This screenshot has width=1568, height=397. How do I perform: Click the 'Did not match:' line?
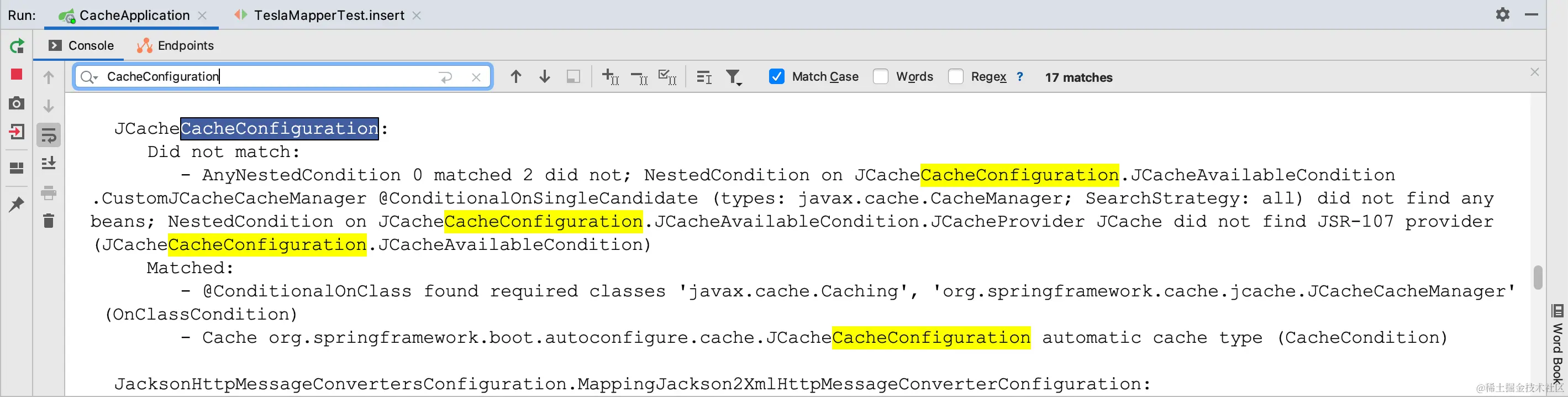(223, 152)
